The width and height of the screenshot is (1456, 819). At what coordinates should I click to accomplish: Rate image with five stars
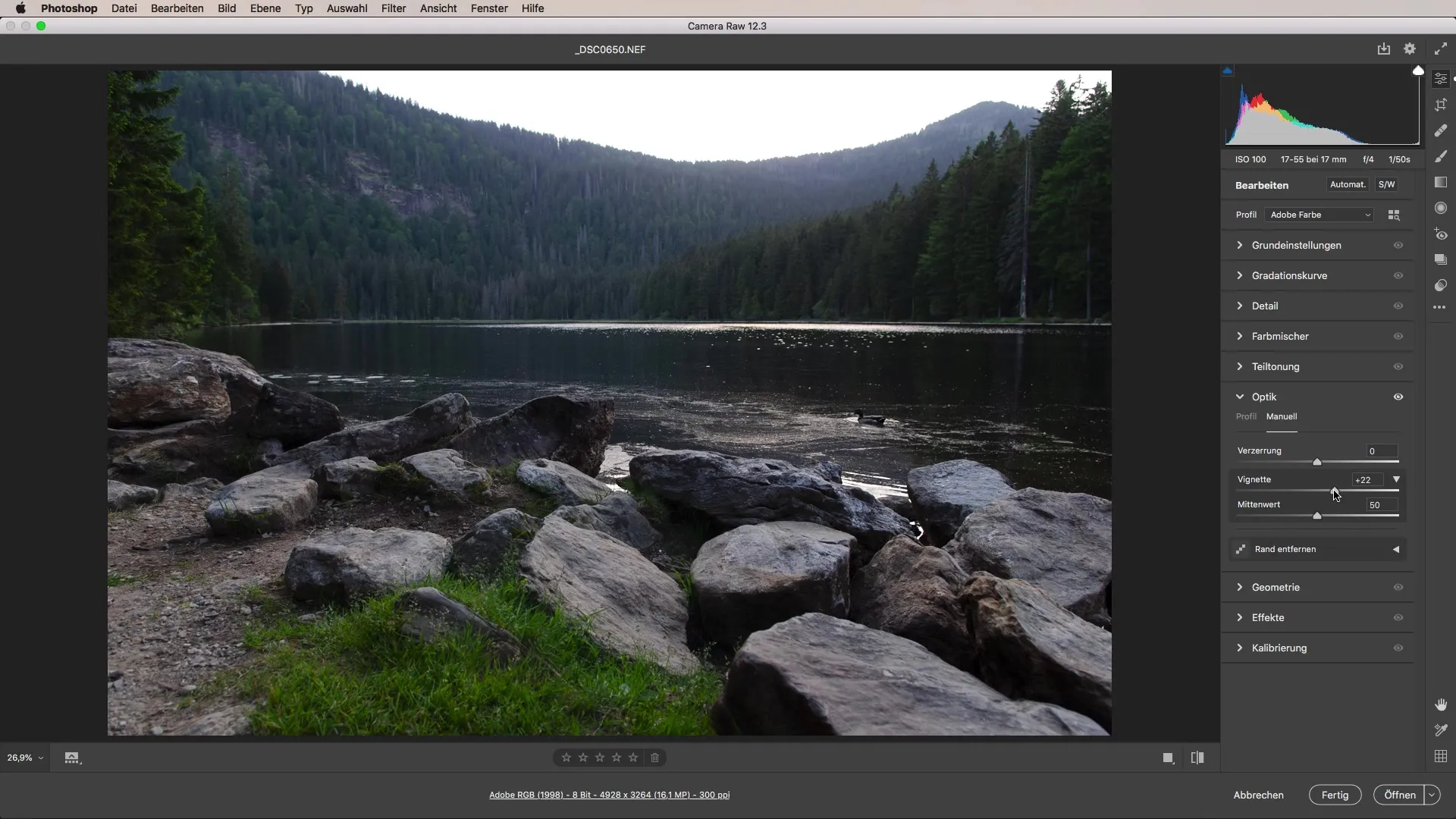[x=633, y=758]
